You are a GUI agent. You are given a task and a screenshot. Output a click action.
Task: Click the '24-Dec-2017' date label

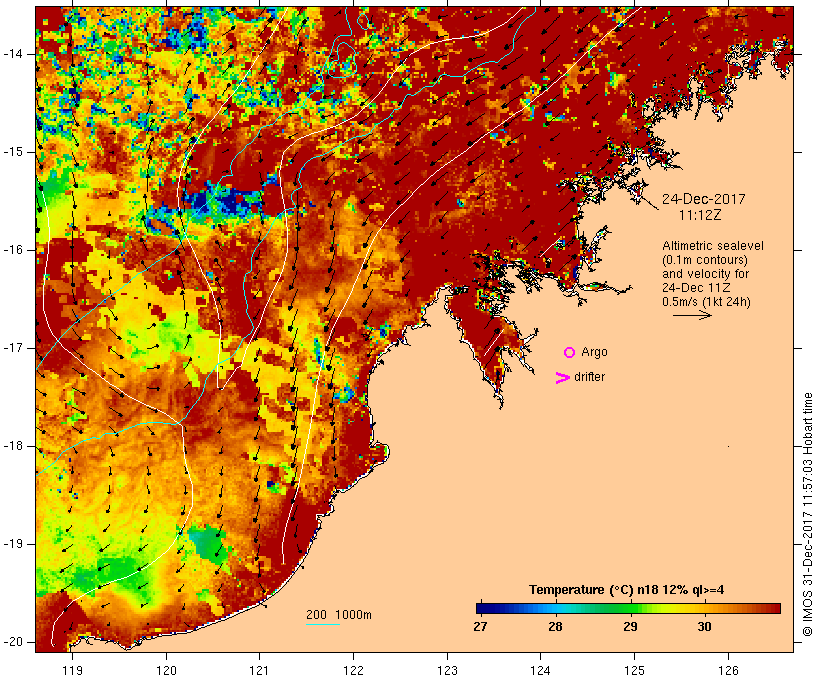click(703, 199)
